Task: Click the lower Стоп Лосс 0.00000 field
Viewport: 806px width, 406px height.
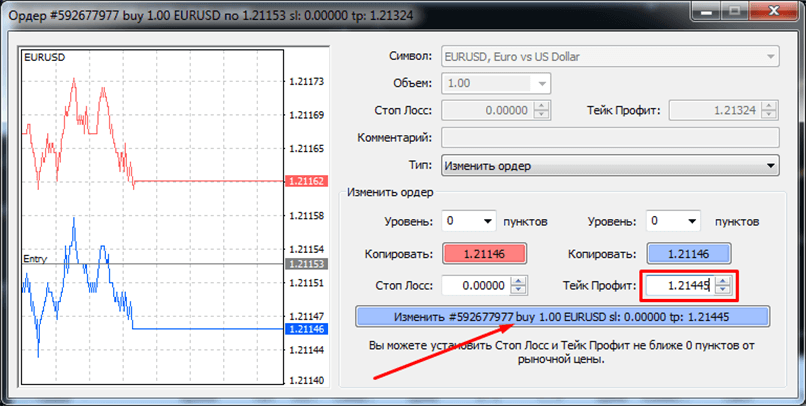Action: [x=474, y=286]
